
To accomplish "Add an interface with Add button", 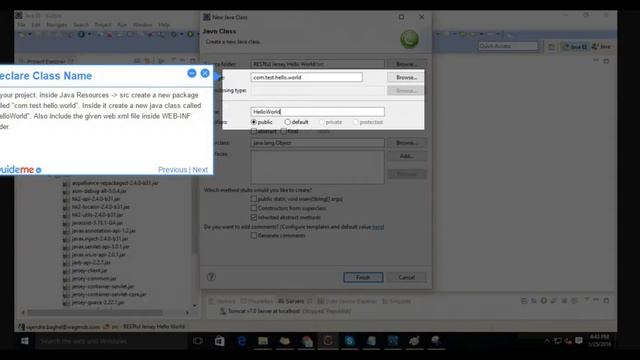I will pyautogui.click(x=406, y=156).
